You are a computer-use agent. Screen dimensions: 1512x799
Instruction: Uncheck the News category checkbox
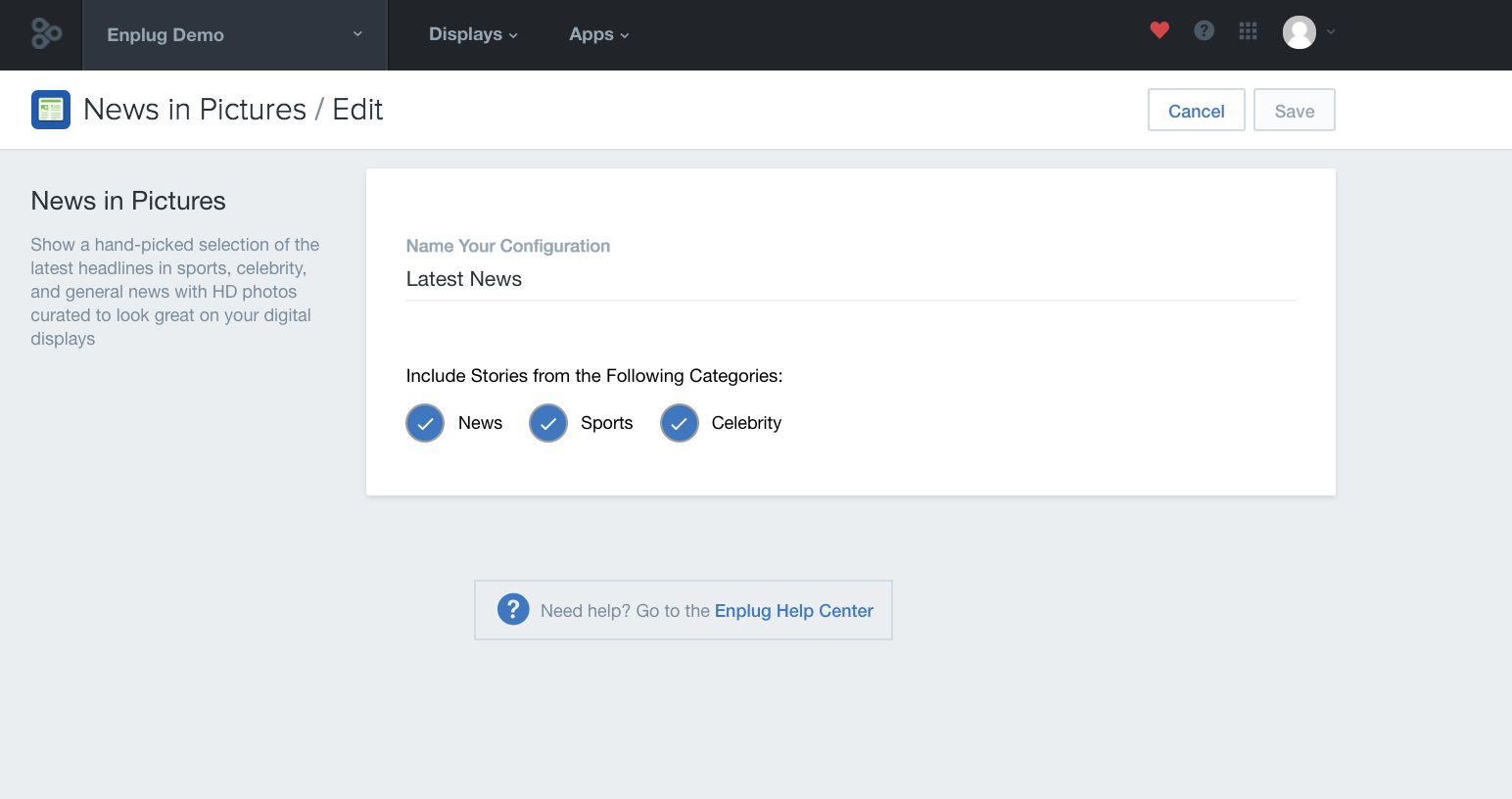[x=425, y=423]
